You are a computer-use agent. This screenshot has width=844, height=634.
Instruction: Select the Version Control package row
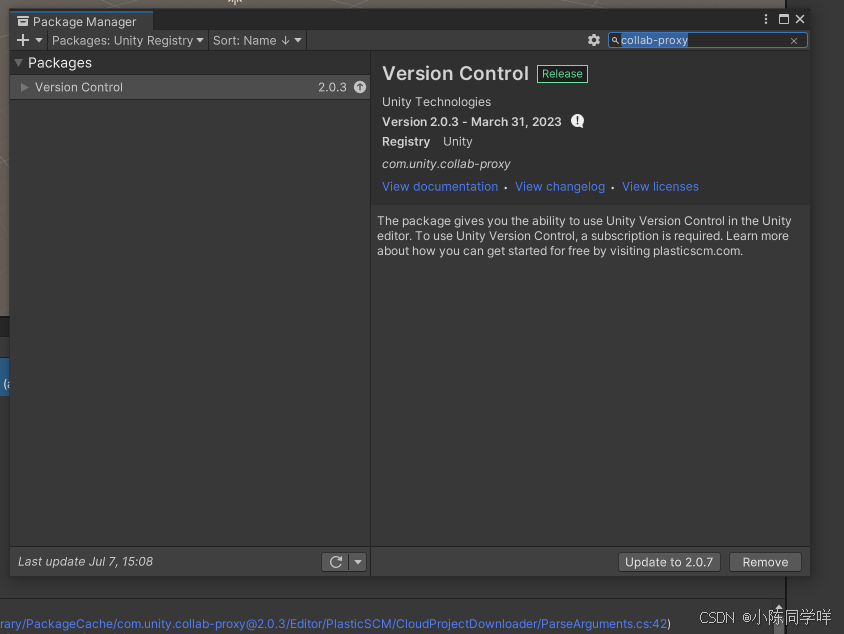click(189, 87)
